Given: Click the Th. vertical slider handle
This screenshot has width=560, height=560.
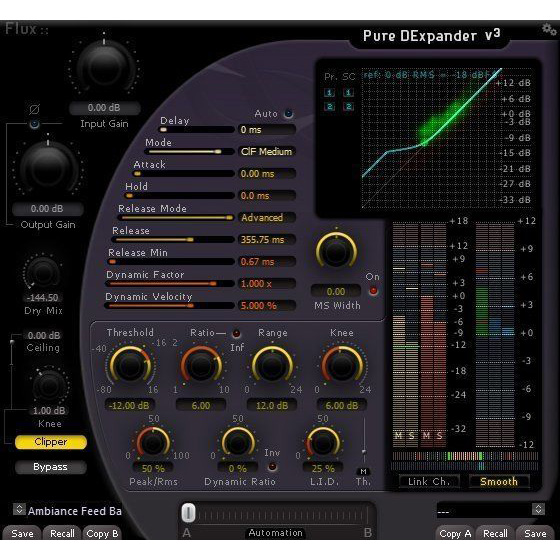Looking at the screenshot, I should (x=364, y=452).
